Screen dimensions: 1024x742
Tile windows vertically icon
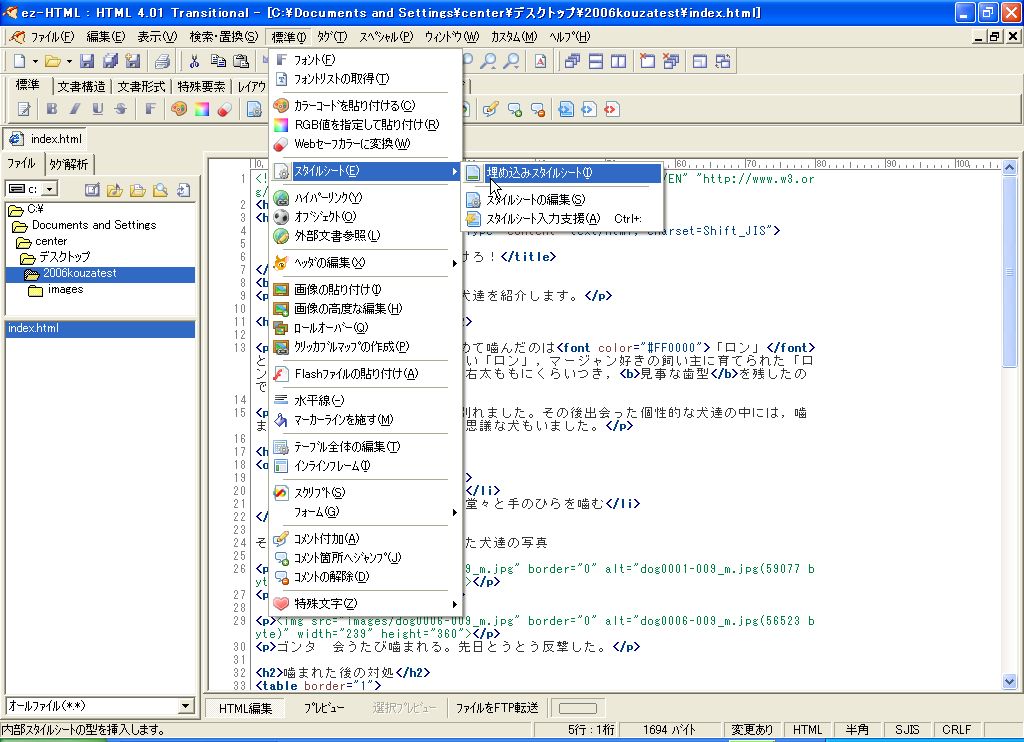coord(618,61)
